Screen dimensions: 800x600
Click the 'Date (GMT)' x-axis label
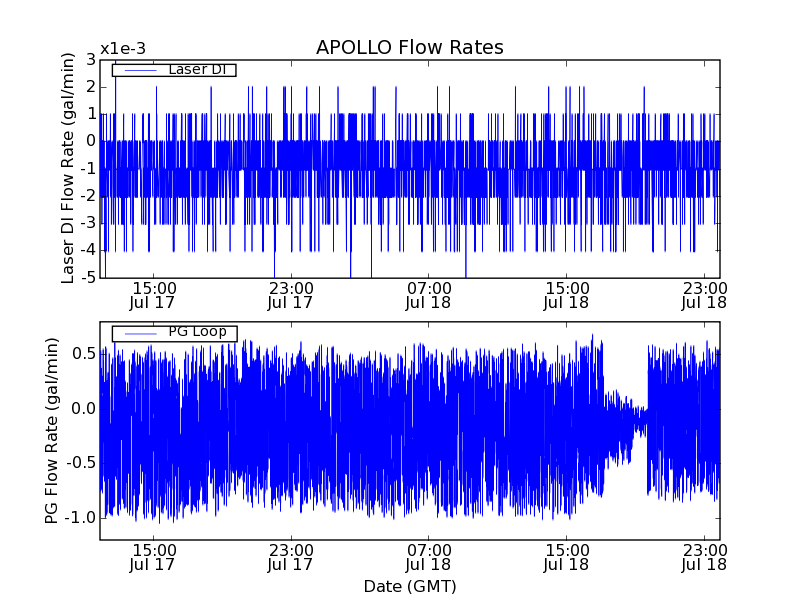(x=410, y=586)
